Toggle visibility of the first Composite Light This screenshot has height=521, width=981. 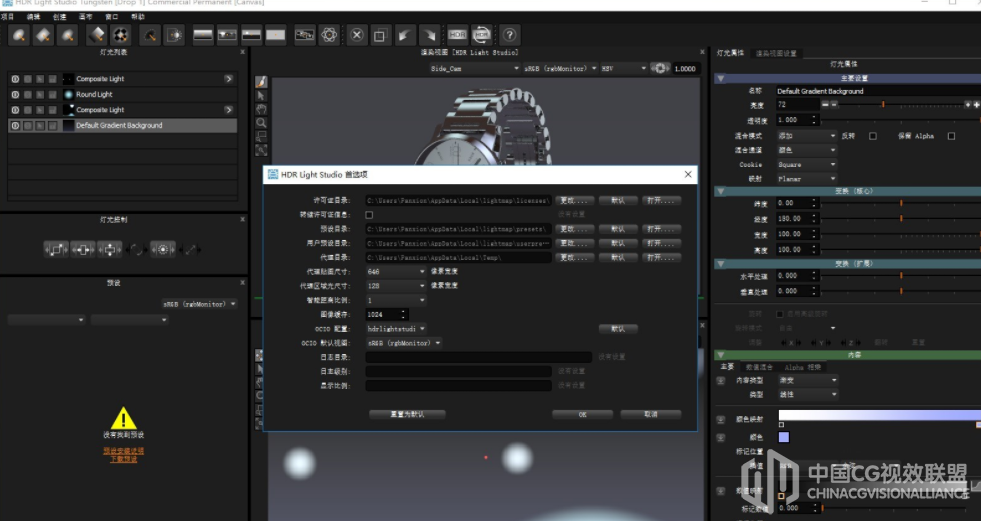[x=15, y=79]
